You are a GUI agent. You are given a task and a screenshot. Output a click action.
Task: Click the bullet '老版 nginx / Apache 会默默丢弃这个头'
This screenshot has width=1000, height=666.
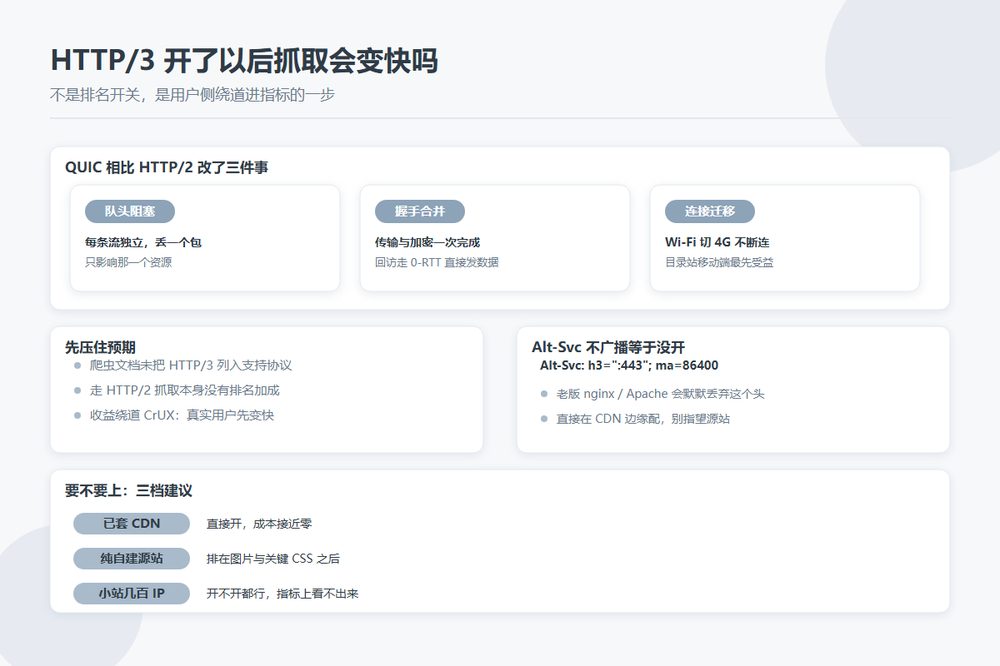pyautogui.click(x=660, y=394)
